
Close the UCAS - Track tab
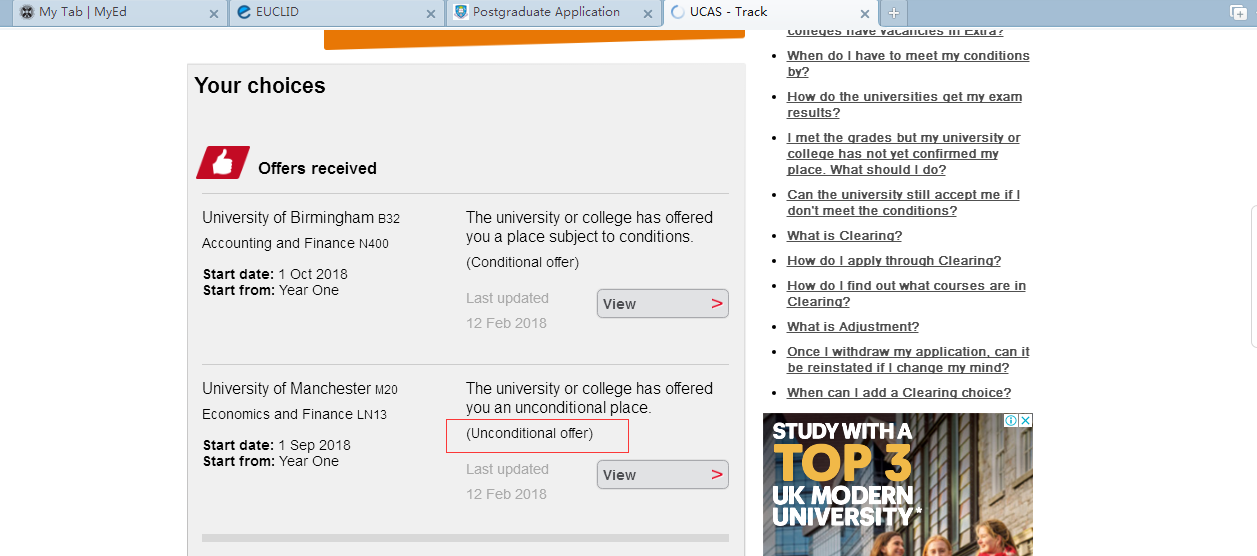863,13
